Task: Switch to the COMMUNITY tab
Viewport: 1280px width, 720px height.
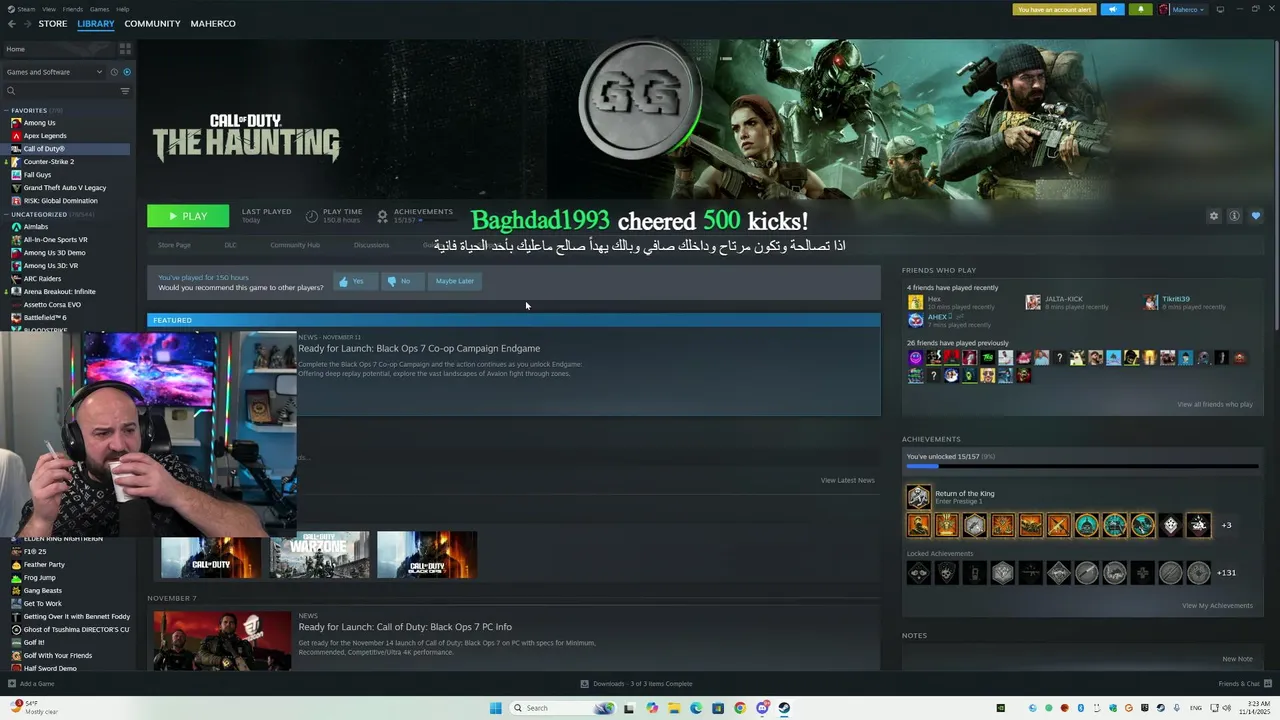Action: (x=152, y=23)
